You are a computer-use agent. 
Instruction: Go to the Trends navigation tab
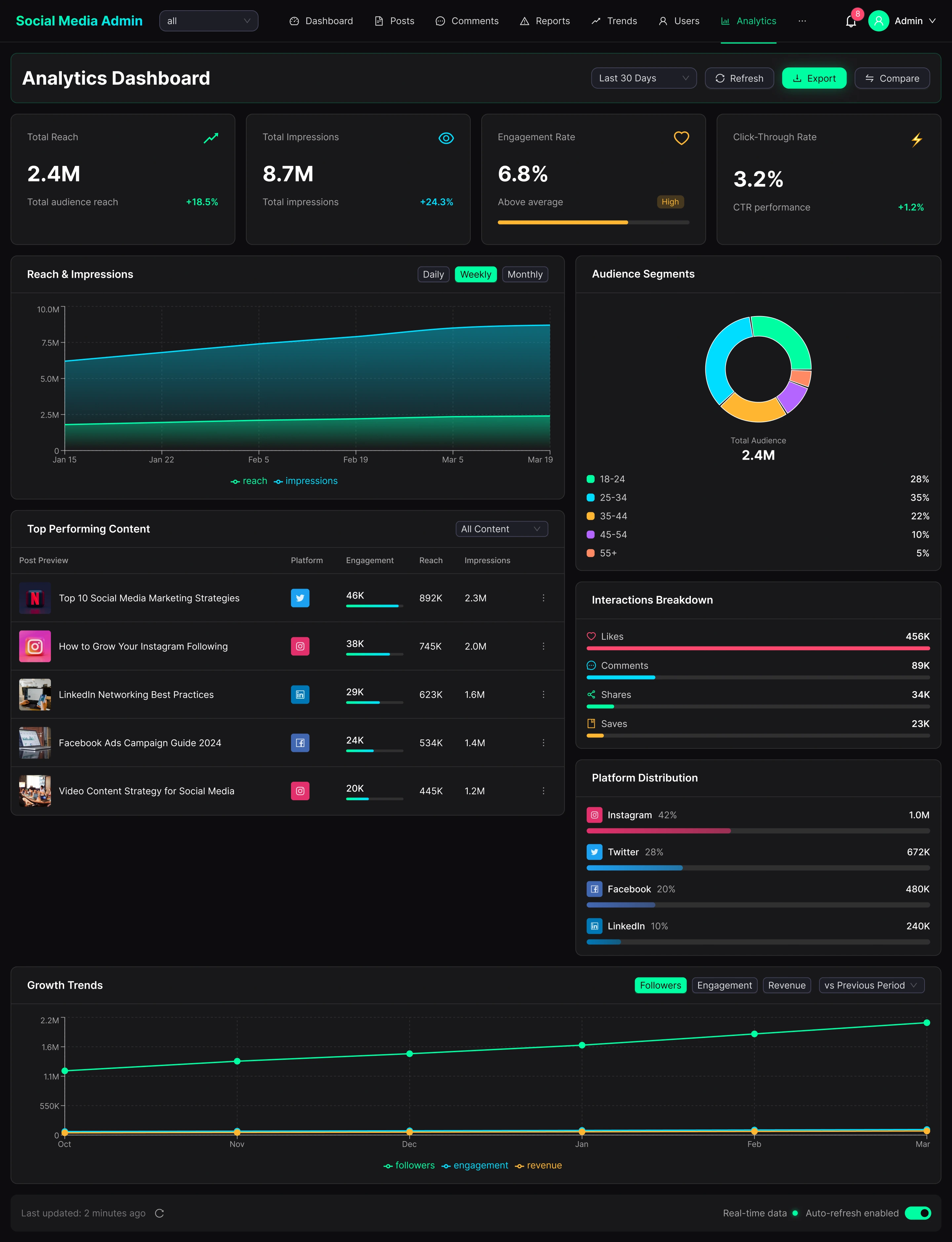point(614,21)
